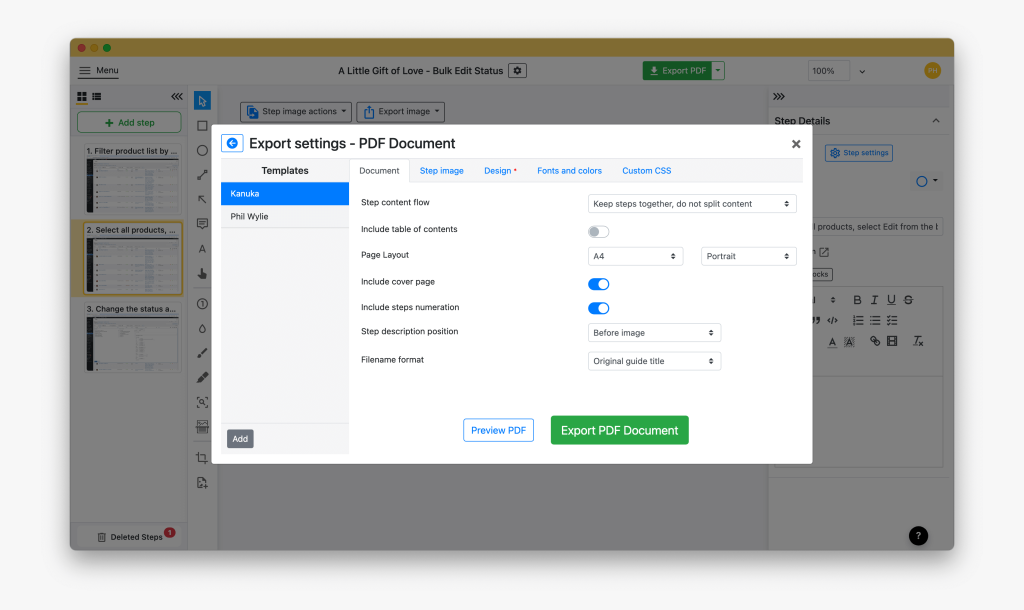
Task: Select the arrow annotation tool
Action: pos(202,199)
